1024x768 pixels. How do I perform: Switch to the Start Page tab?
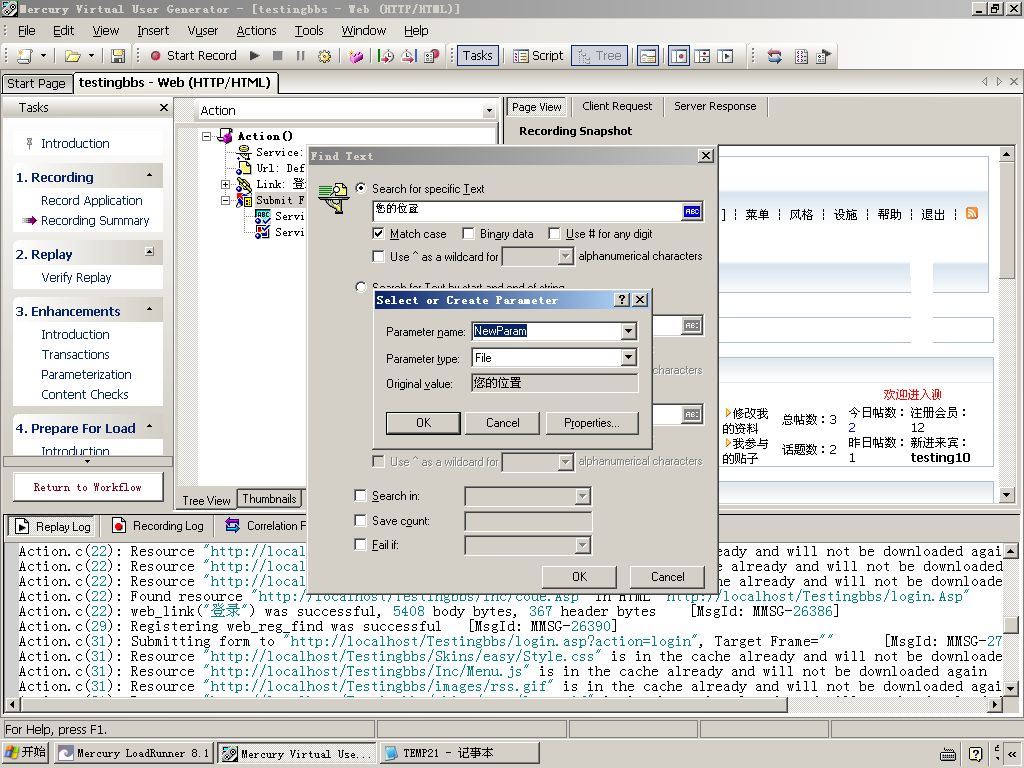click(37, 84)
